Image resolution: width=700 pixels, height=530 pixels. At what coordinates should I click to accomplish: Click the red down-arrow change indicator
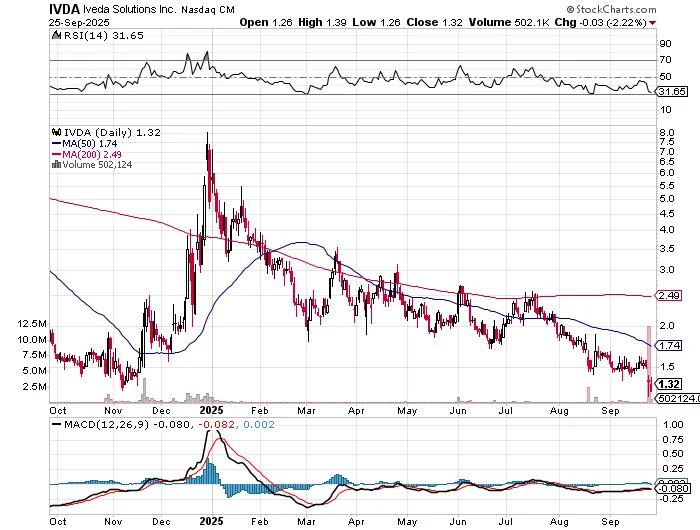click(653, 23)
